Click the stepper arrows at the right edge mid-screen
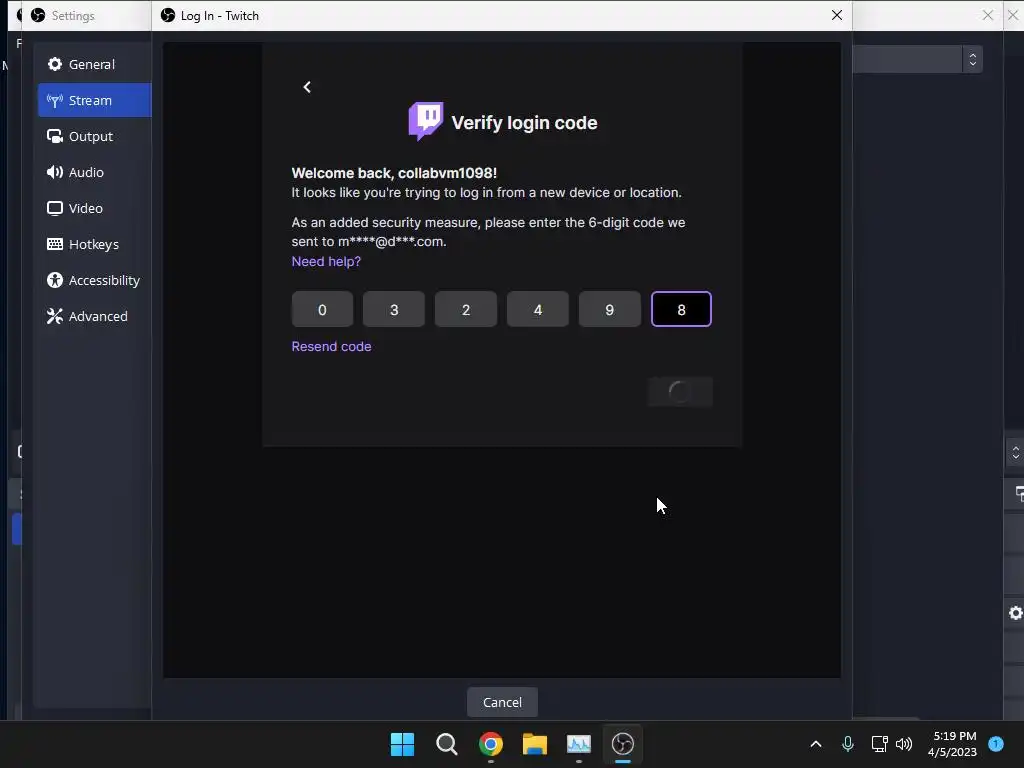The width and height of the screenshot is (1024, 768). [1016, 452]
